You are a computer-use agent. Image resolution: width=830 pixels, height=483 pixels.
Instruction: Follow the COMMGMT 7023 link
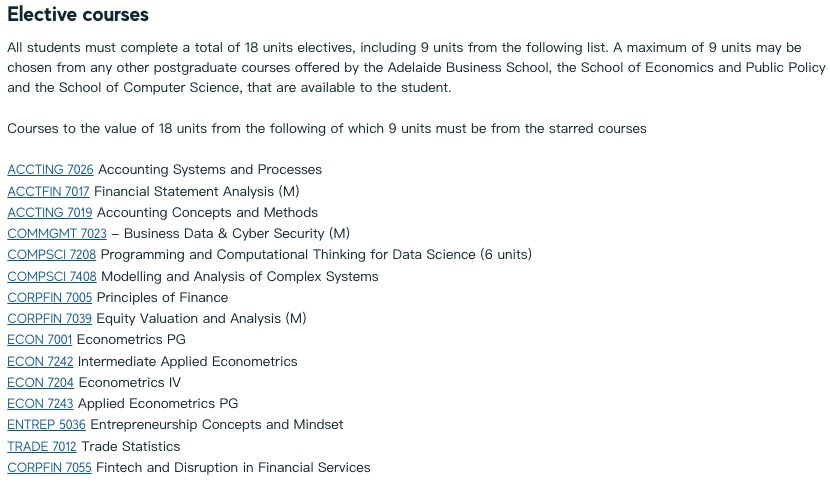(x=56, y=233)
